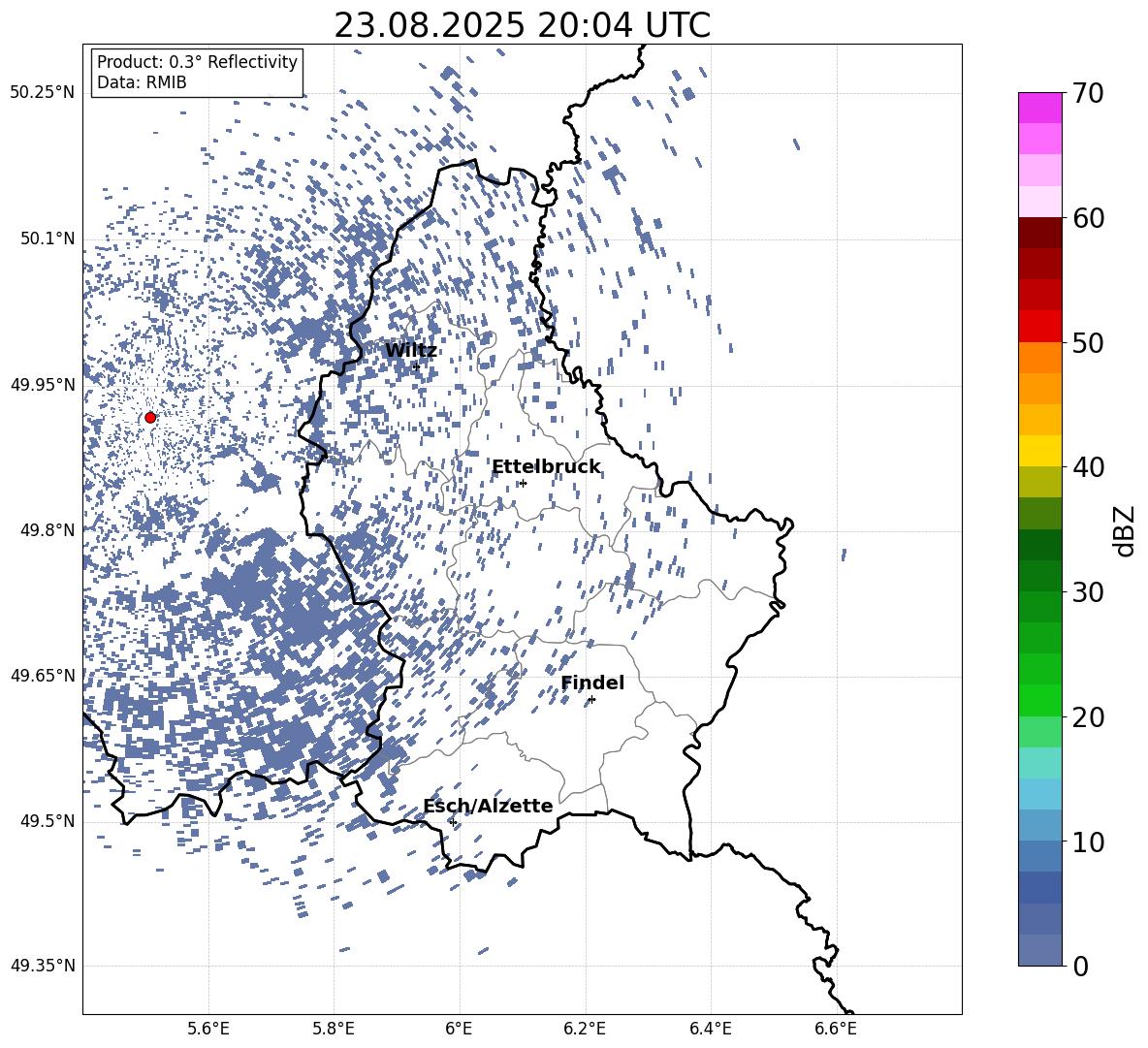Click the Findel station label
Viewport: 1148px width, 1048px height.
point(592,683)
